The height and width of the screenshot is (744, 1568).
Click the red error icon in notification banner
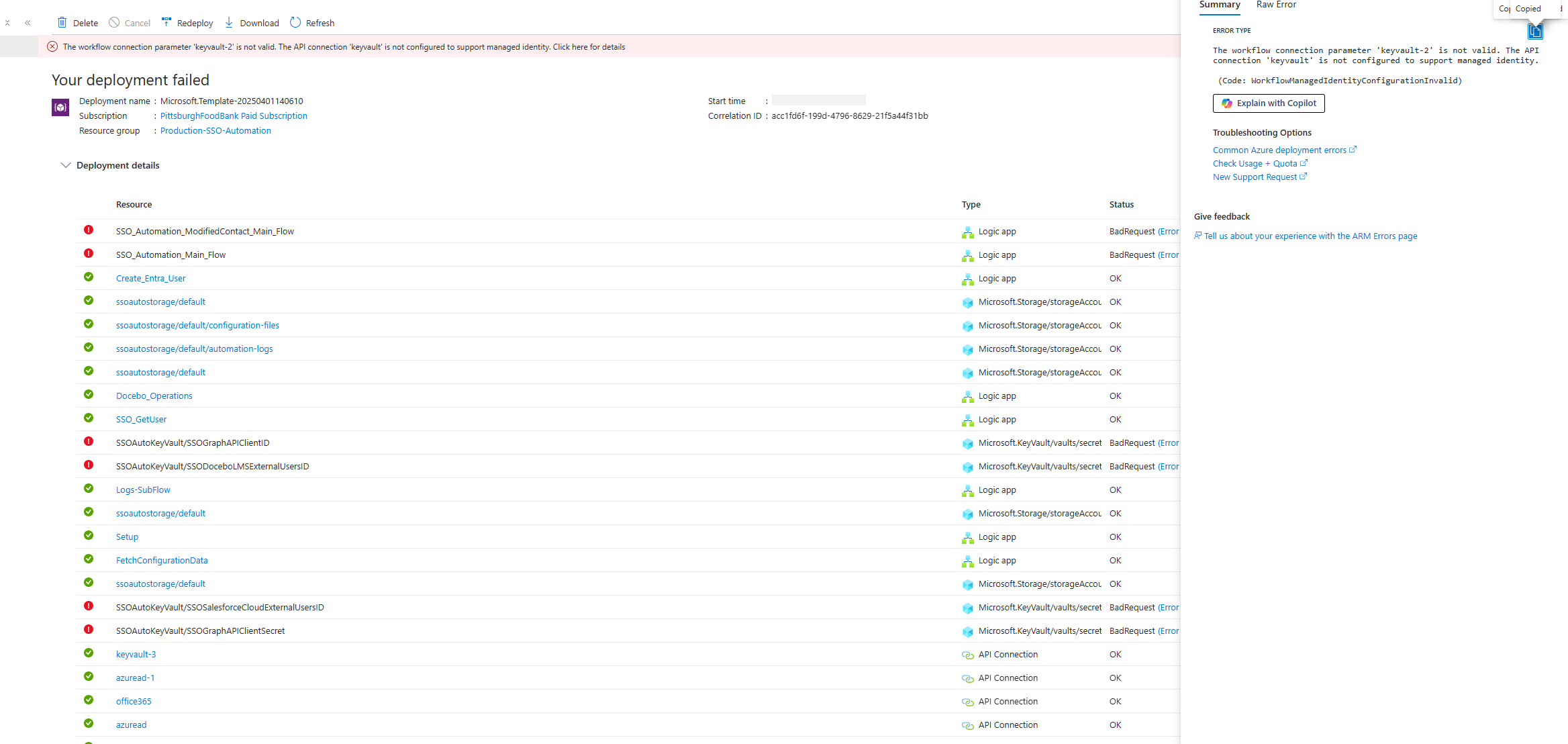(52, 47)
